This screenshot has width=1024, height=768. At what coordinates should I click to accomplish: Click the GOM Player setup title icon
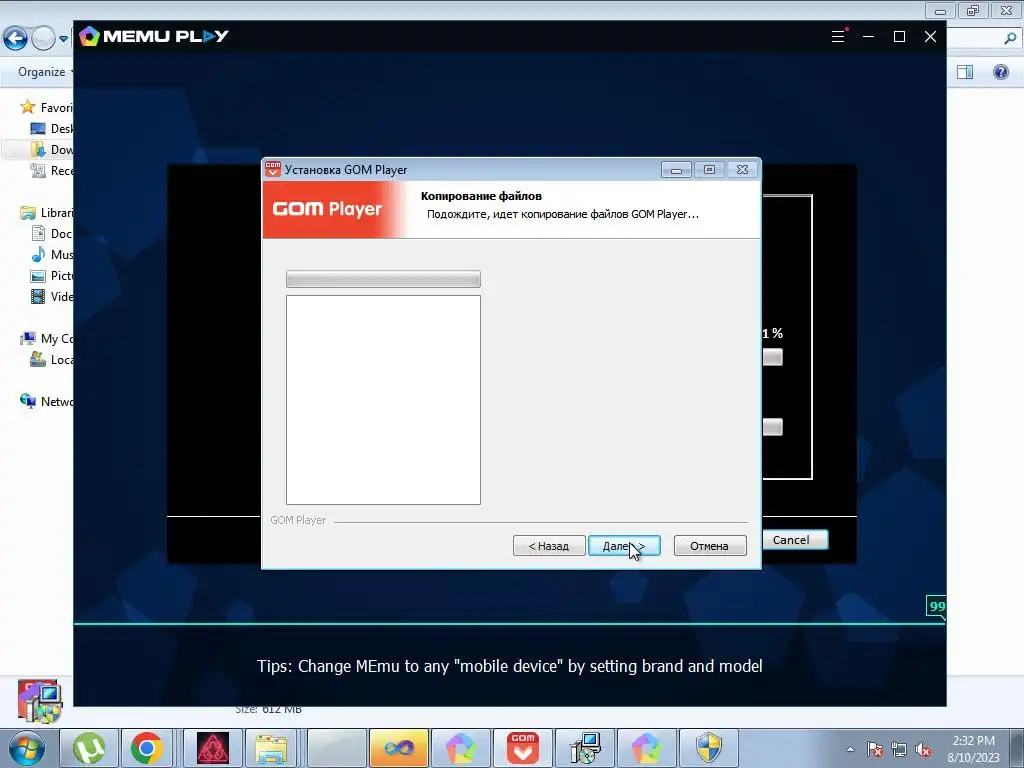pyautogui.click(x=273, y=170)
